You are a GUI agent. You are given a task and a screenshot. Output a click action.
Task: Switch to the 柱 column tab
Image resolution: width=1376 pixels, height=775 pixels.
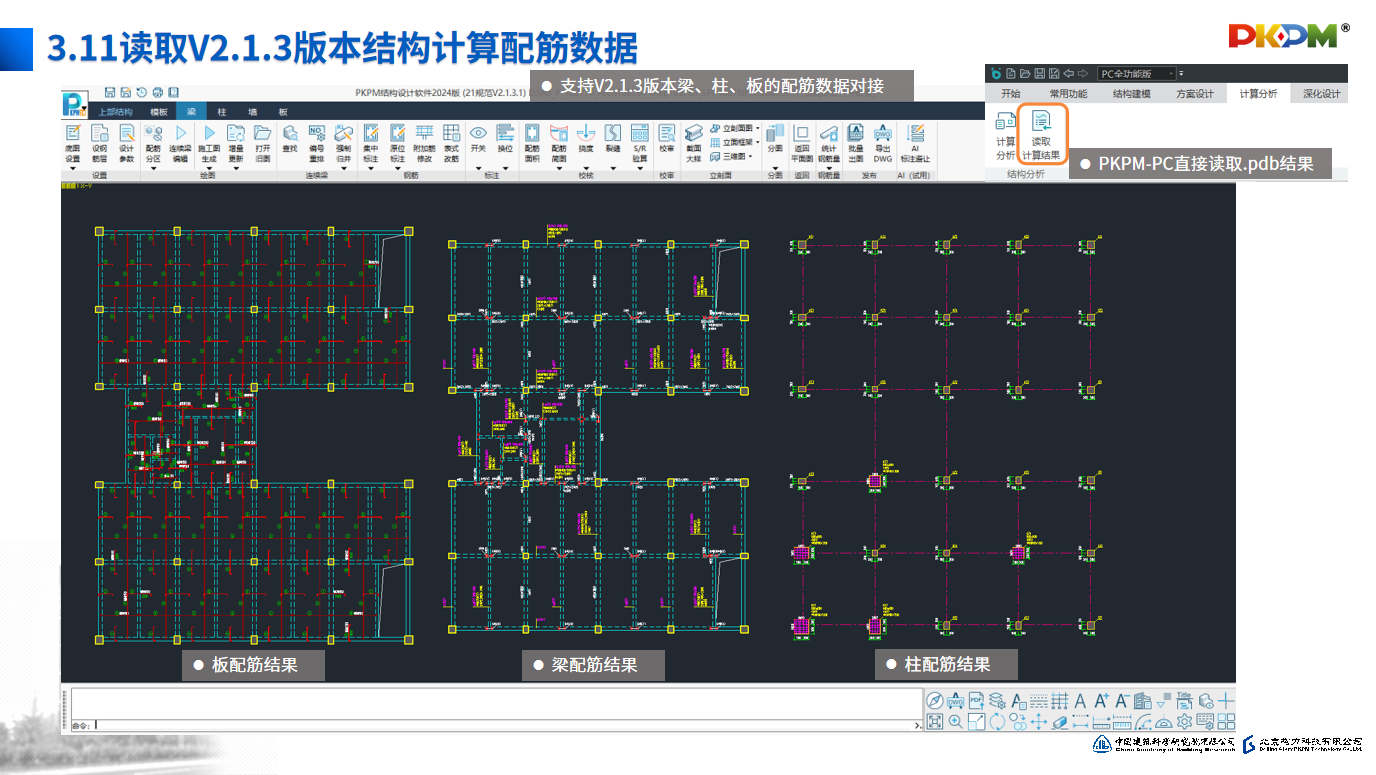tap(221, 112)
